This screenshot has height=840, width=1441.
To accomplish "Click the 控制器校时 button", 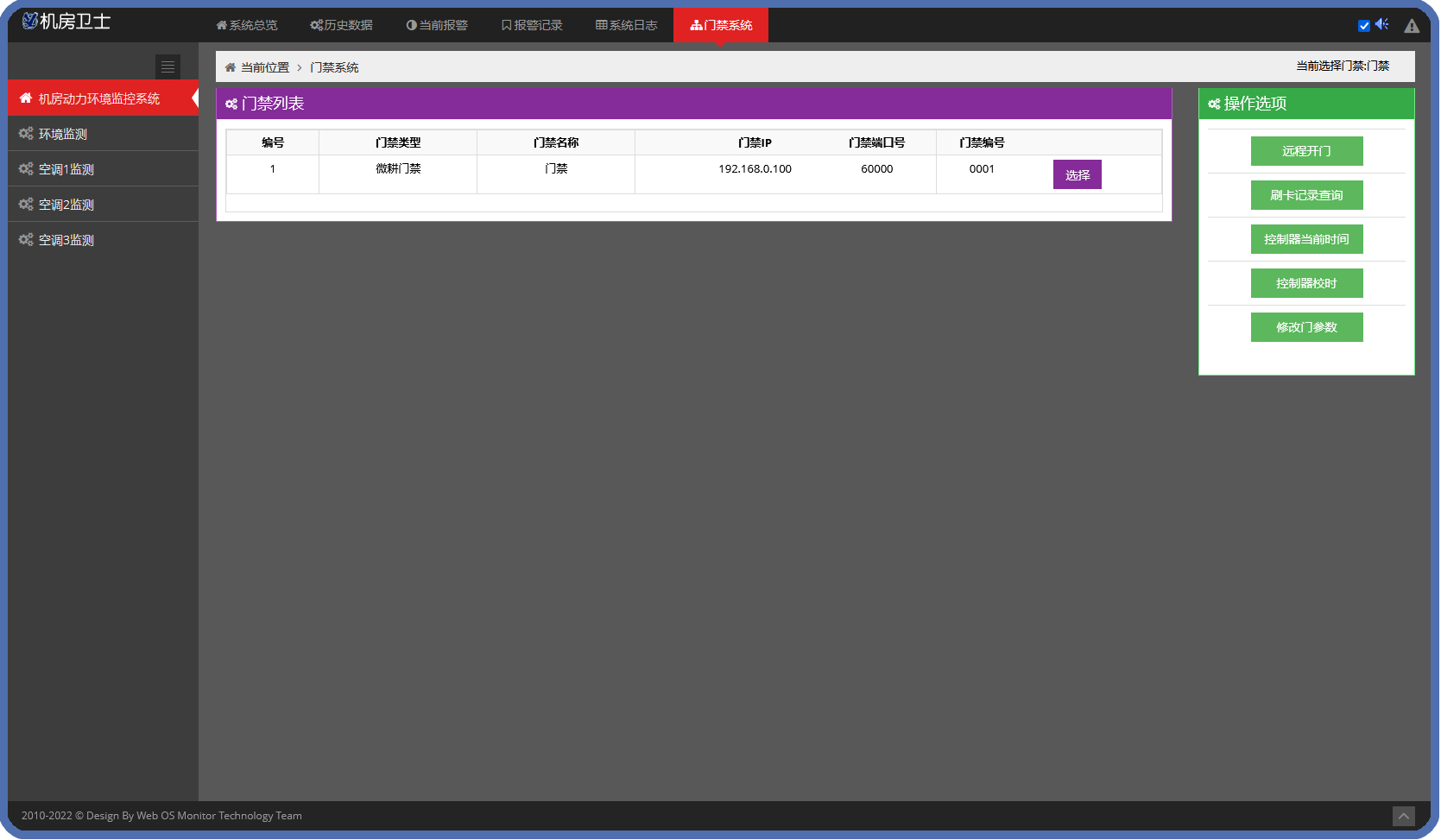I will pyautogui.click(x=1306, y=283).
